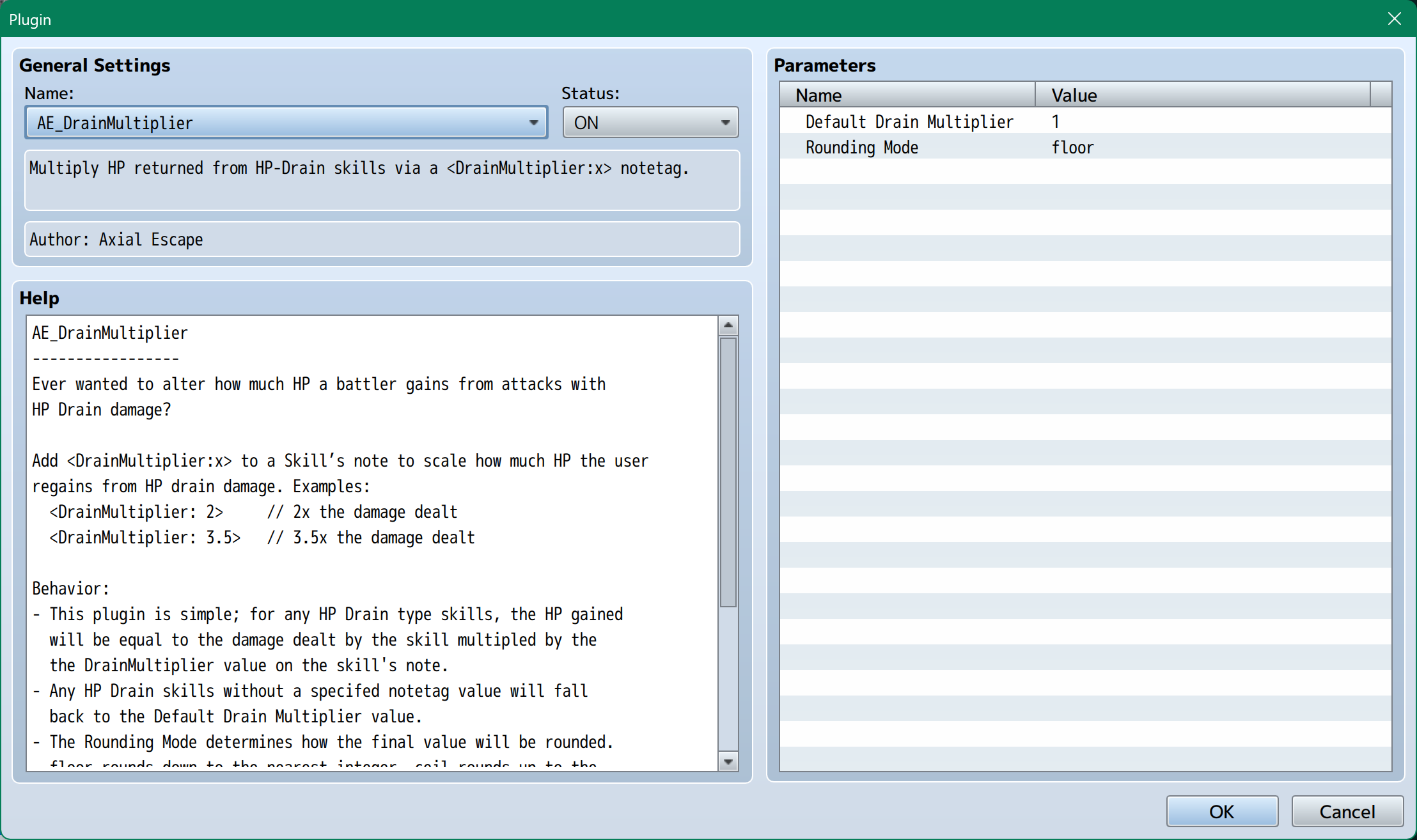Image resolution: width=1417 pixels, height=840 pixels.
Task: Click the <DrainMultiplier: 3.5> example line
Action: pyautogui.click(x=262, y=537)
